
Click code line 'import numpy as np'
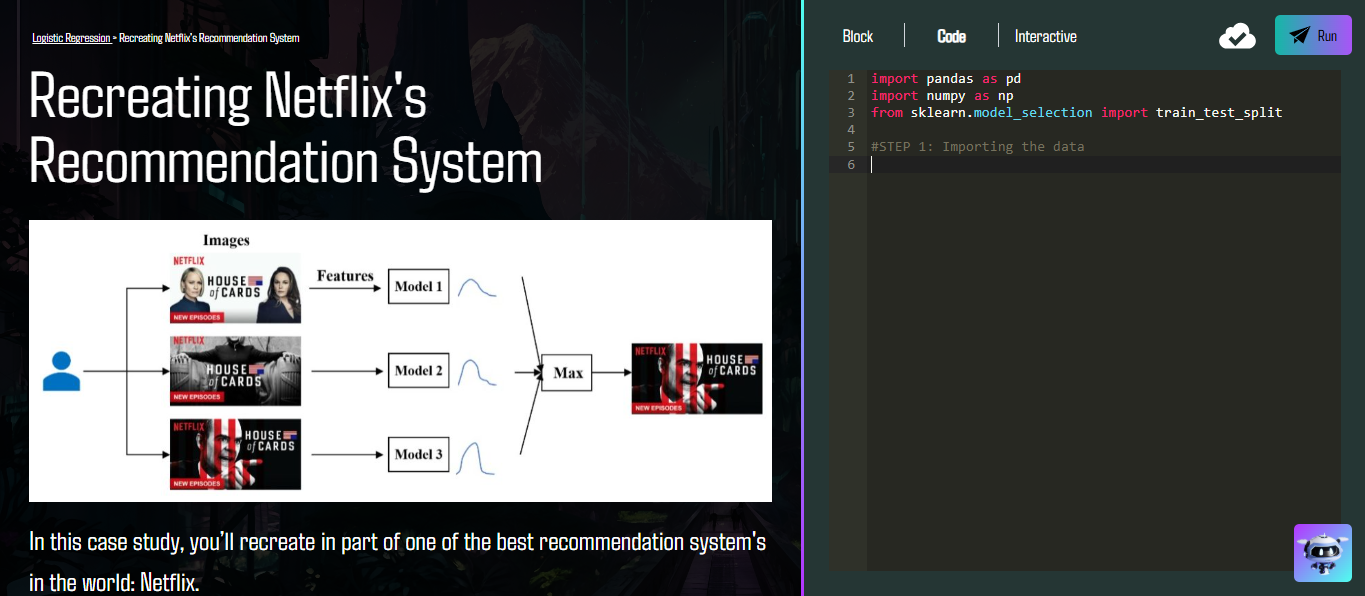(942, 95)
